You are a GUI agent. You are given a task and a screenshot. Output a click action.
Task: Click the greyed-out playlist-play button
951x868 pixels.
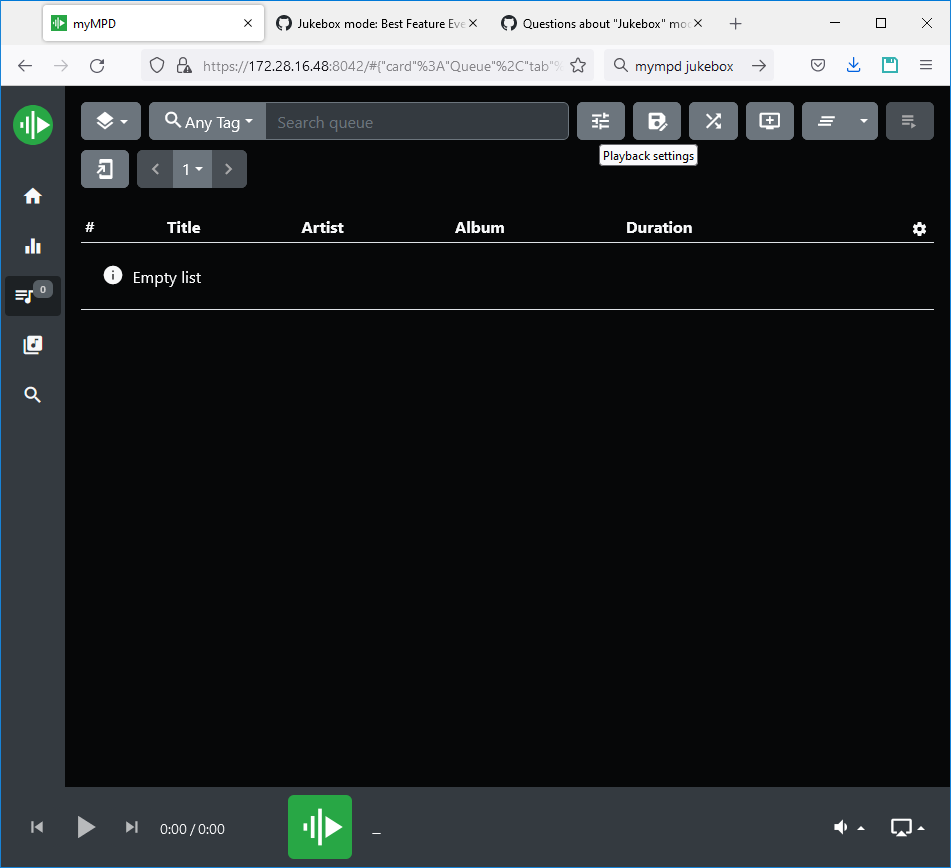(x=909, y=121)
